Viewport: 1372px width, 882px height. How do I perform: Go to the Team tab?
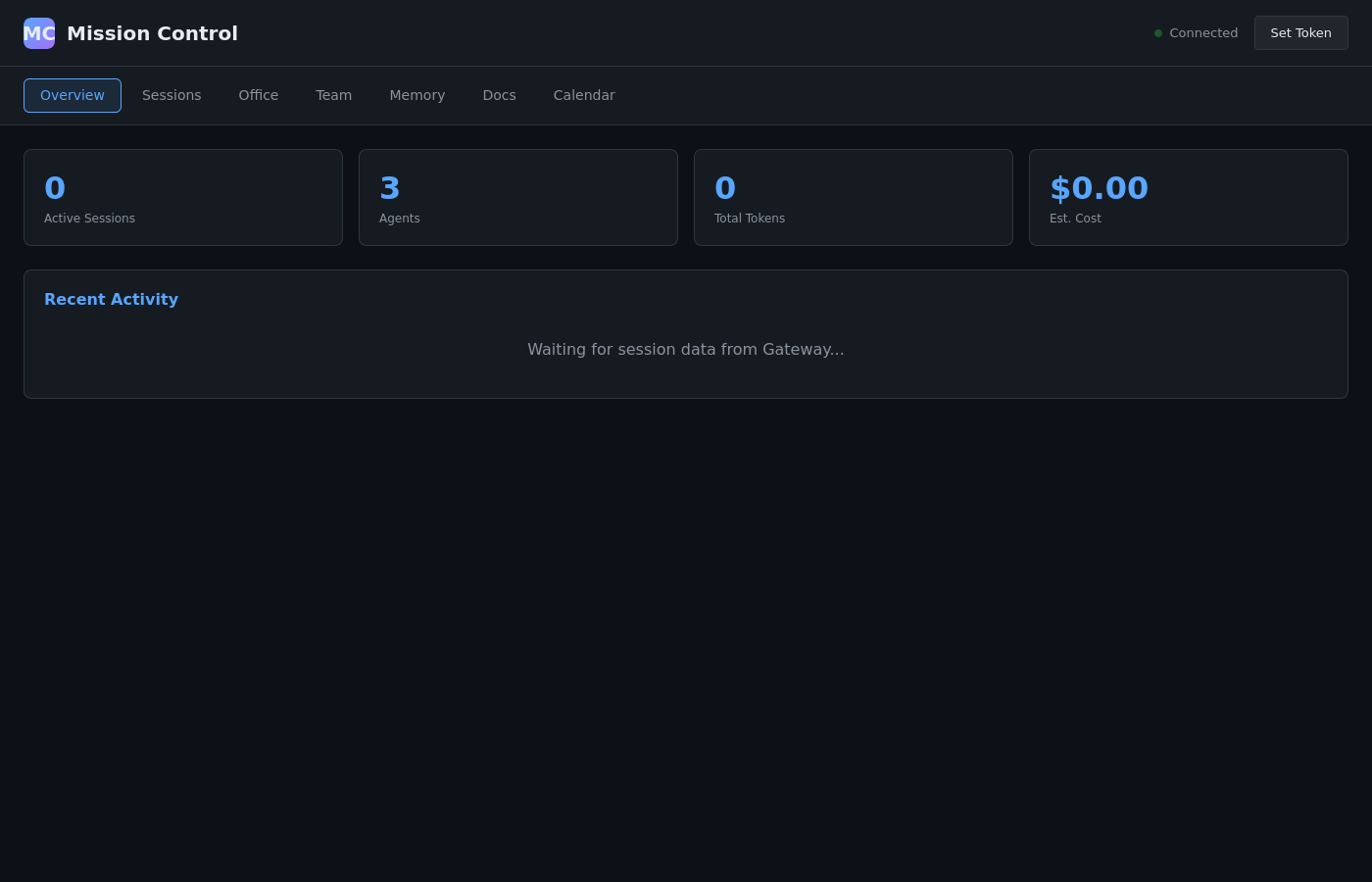pos(333,95)
